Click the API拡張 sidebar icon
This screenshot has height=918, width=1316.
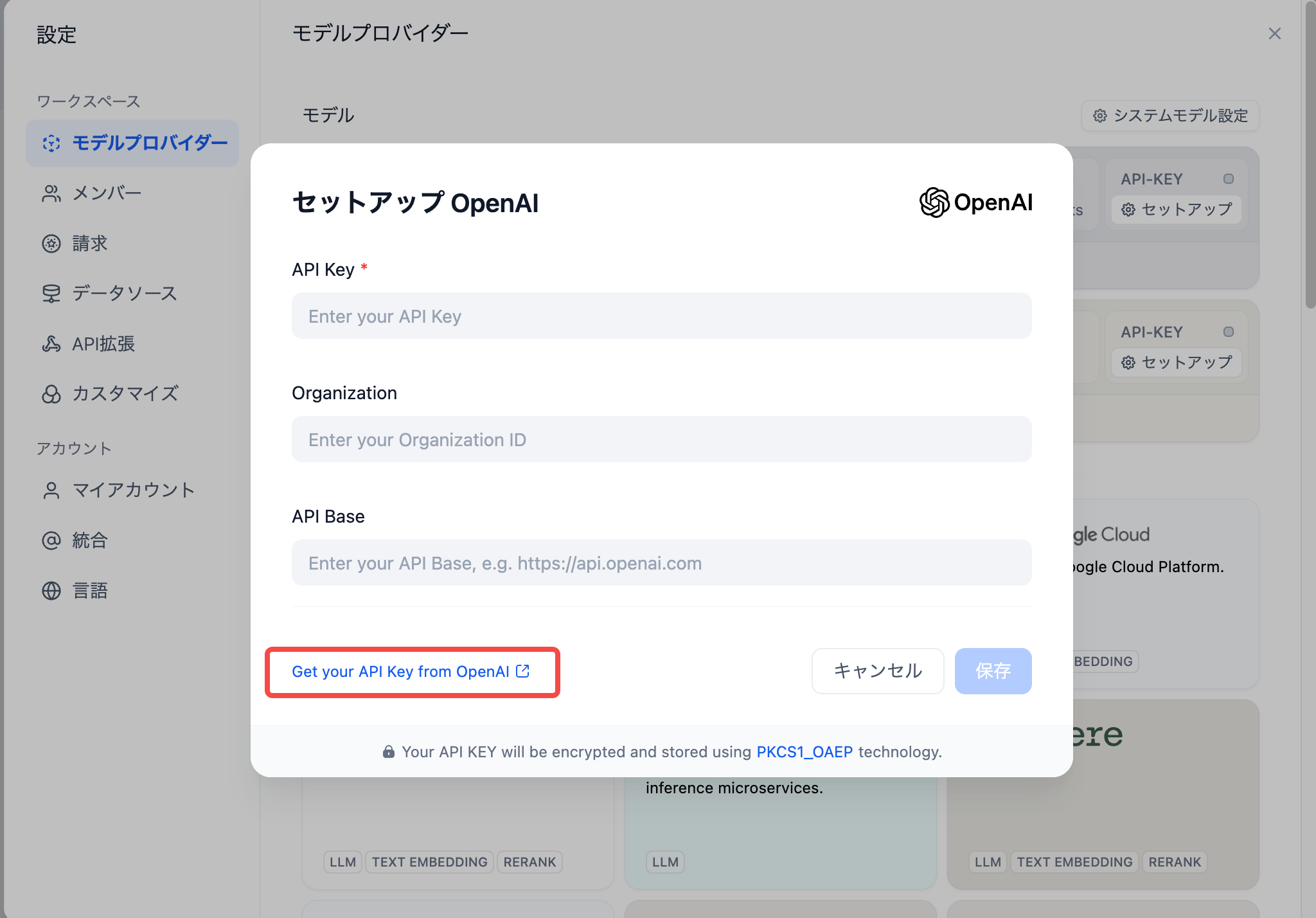coord(51,344)
